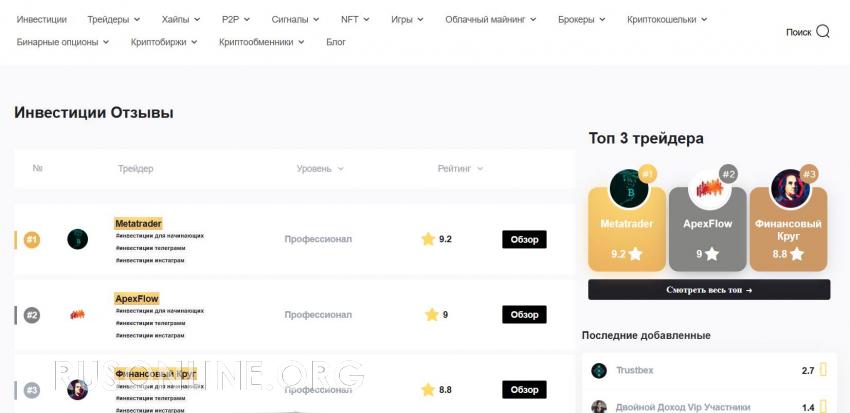The height and width of the screenshot is (413, 850).
Task: Click the Обзор button for Финансовый Круг
Action: [x=524, y=390]
